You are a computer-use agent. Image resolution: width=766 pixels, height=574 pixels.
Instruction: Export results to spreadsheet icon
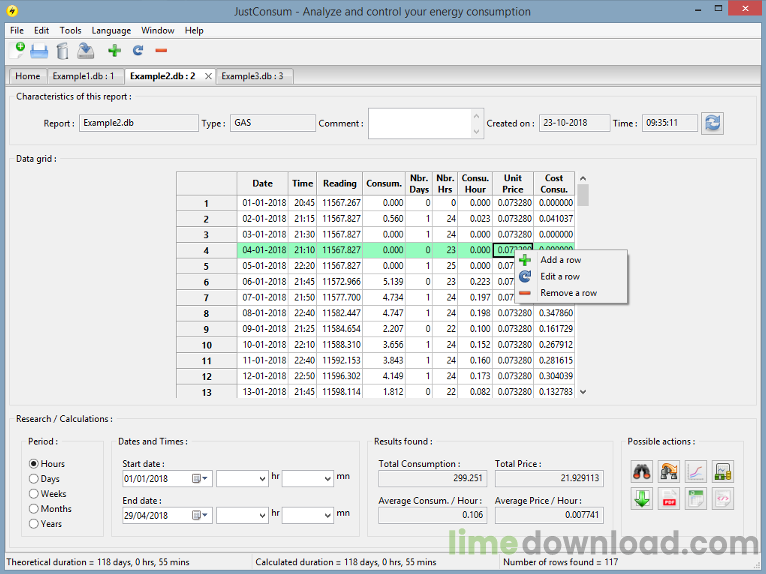[x=696, y=499]
